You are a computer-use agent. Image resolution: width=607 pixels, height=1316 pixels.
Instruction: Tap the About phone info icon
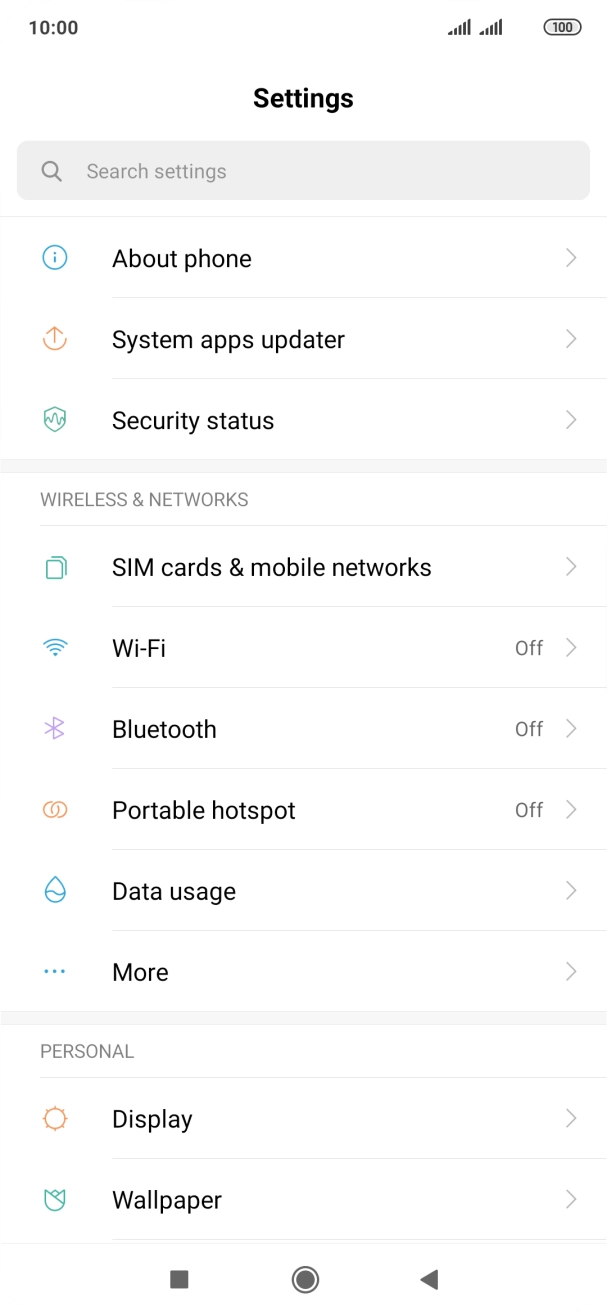coord(55,258)
